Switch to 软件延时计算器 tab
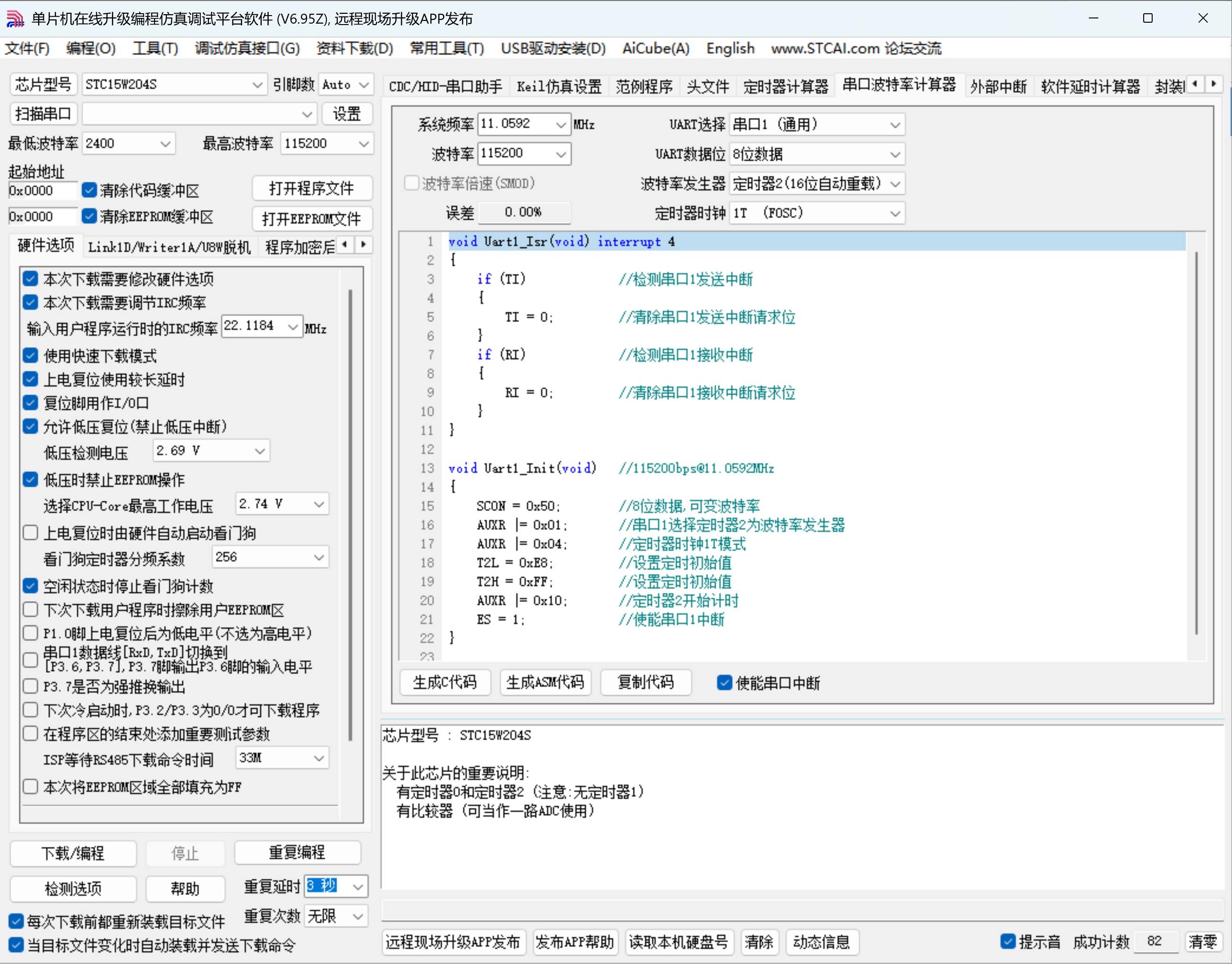 click(x=1090, y=86)
